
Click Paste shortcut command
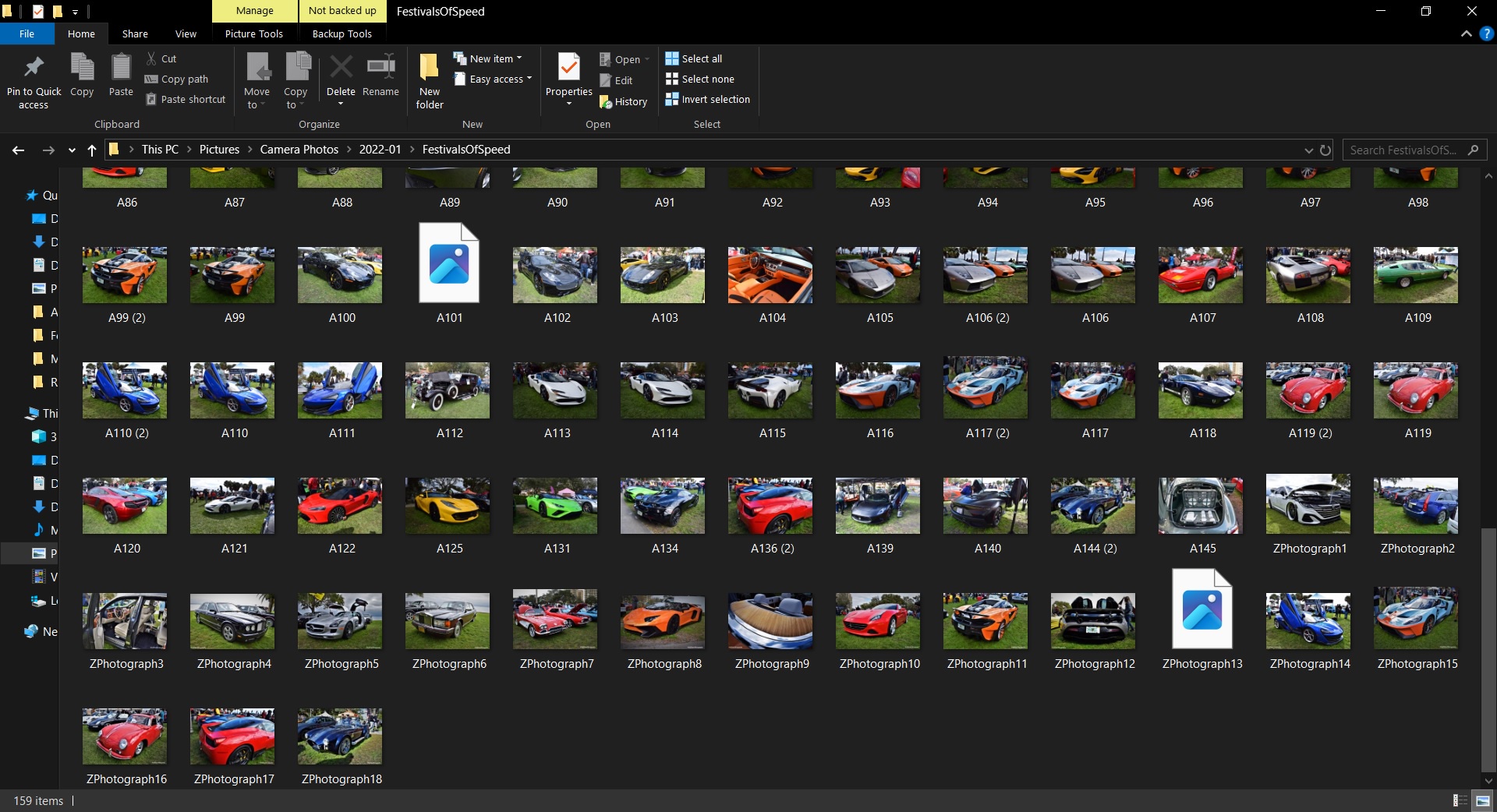(x=186, y=99)
